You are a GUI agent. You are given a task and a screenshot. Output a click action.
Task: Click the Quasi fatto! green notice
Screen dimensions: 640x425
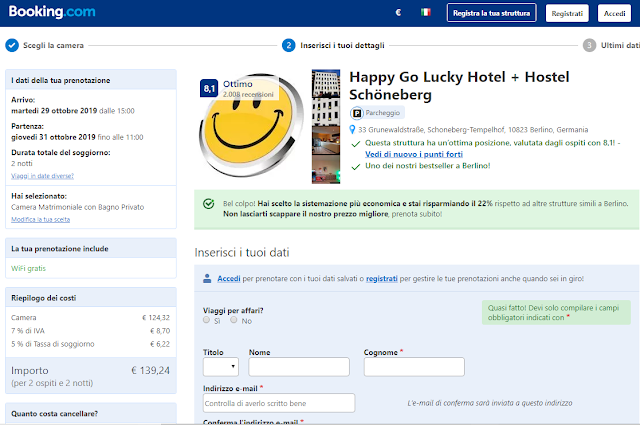click(556, 313)
